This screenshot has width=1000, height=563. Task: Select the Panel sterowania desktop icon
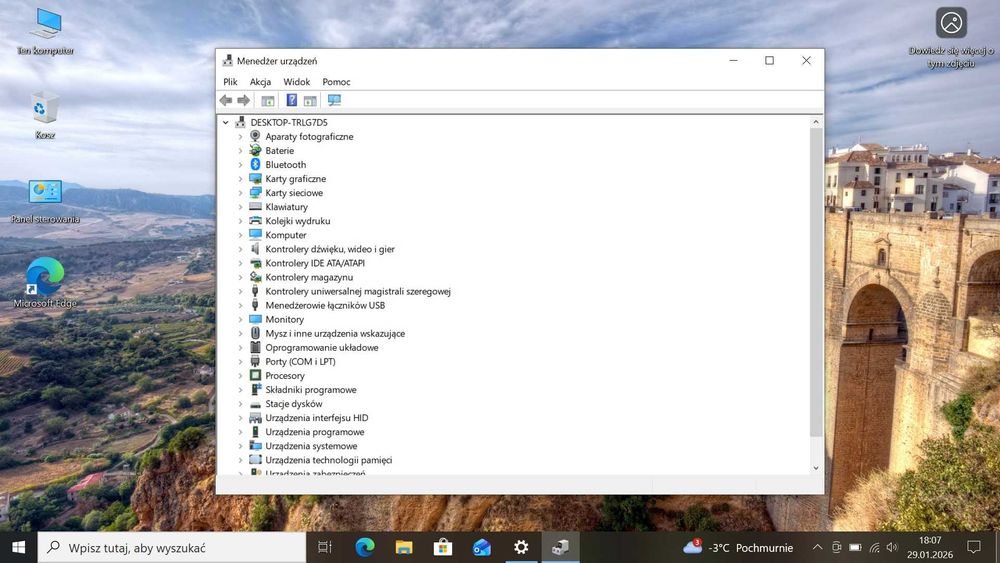pos(45,201)
